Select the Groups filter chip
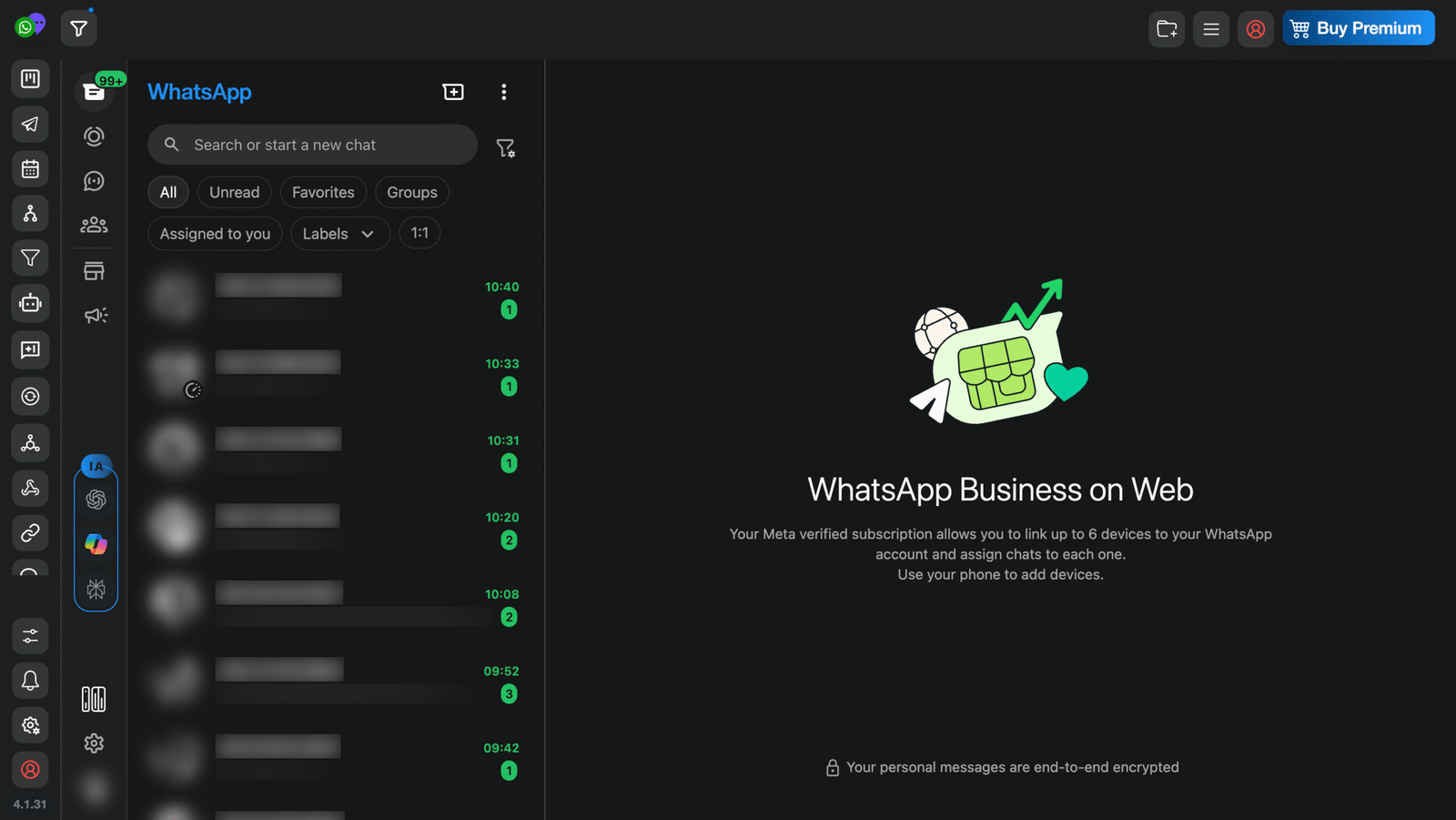This screenshot has width=1456, height=820. (412, 192)
